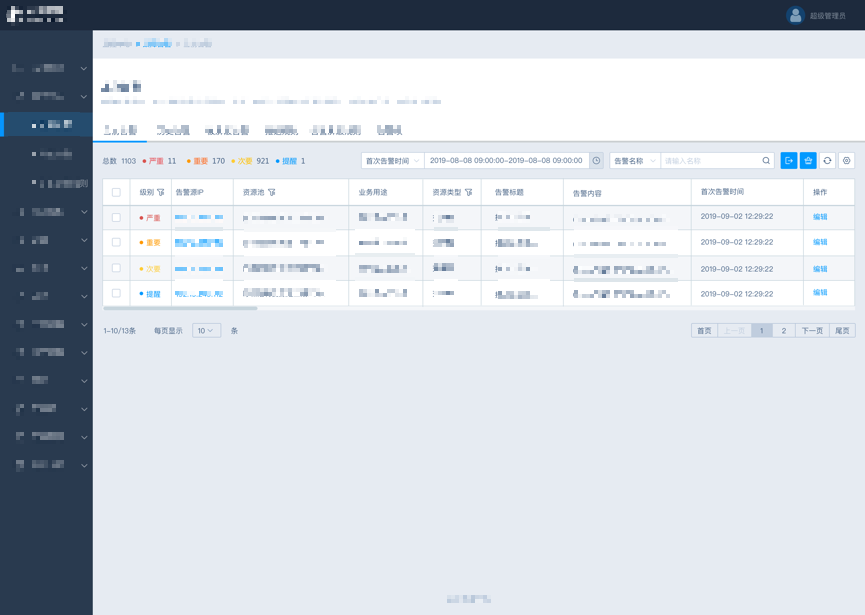Jump to page 2 in the pagination

coord(784,330)
